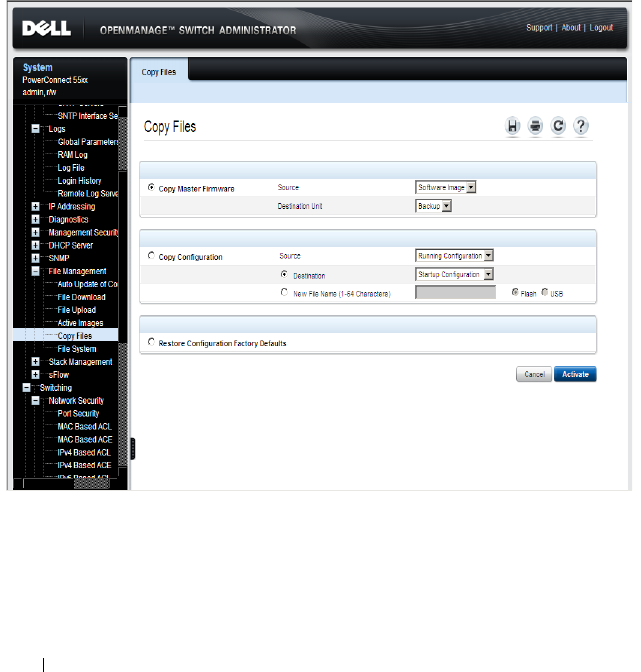Expand the sFlow tree node

click(36, 375)
